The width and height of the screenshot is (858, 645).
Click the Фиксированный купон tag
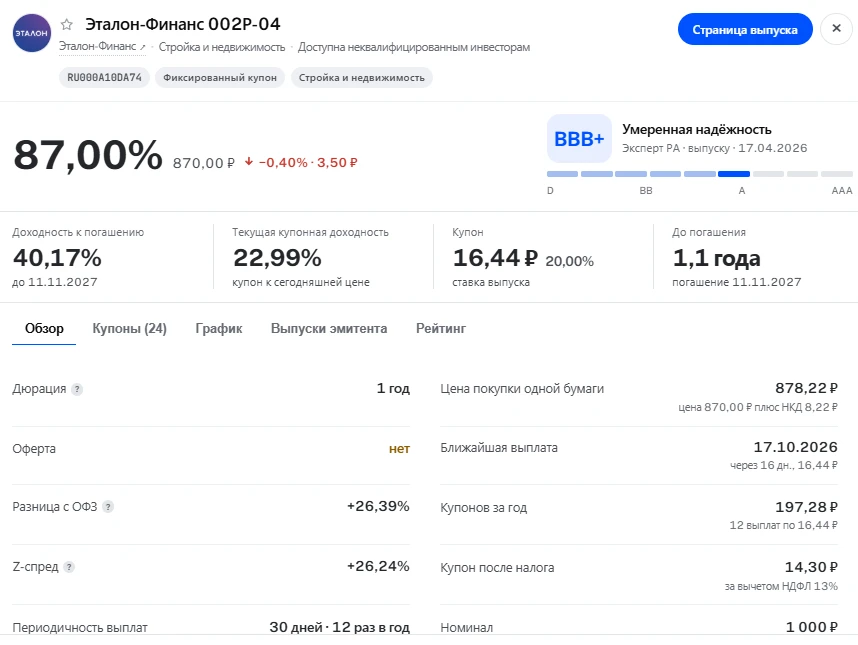pos(220,78)
